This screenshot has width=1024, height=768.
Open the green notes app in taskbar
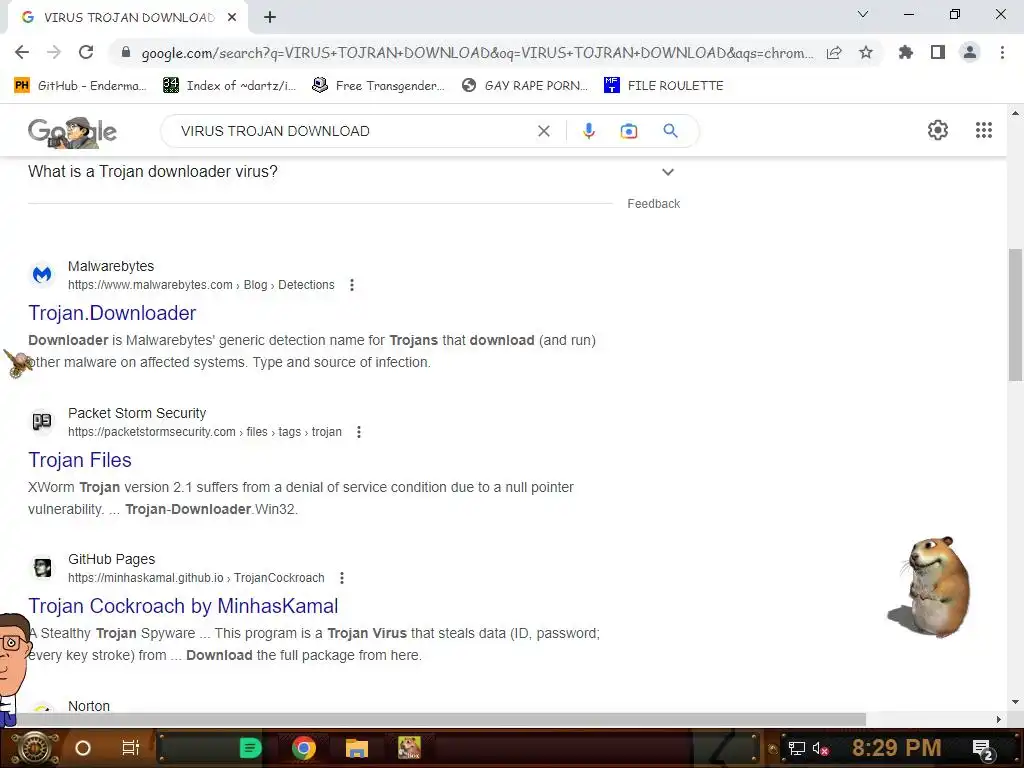250,748
